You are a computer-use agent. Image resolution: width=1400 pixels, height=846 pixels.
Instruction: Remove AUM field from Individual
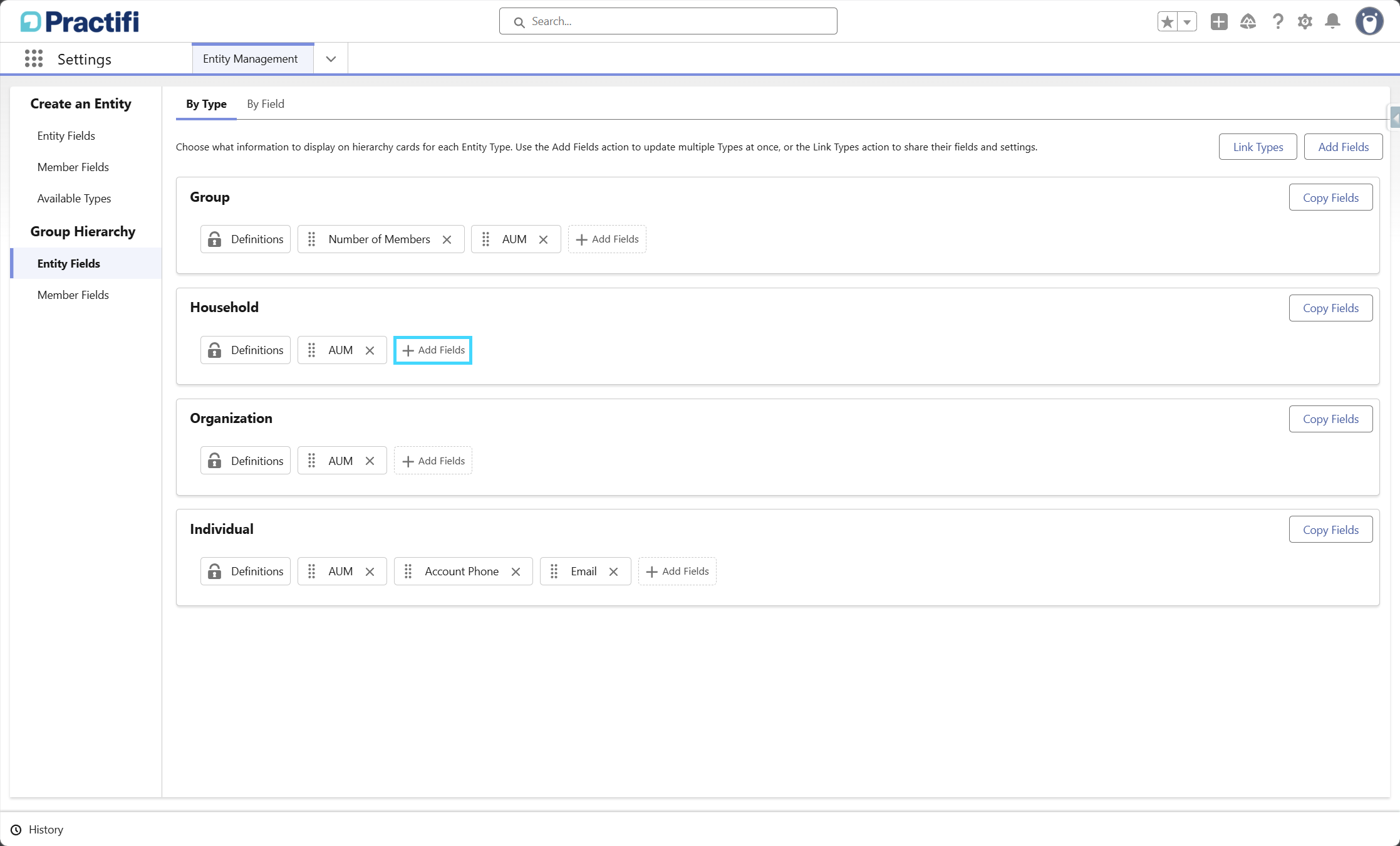coord(370,572)
